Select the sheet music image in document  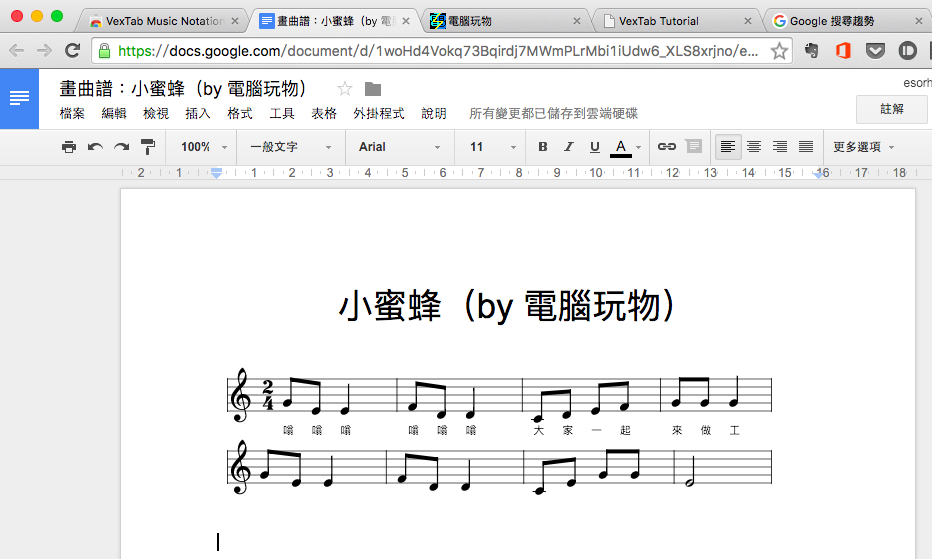[x=500, y=431]
